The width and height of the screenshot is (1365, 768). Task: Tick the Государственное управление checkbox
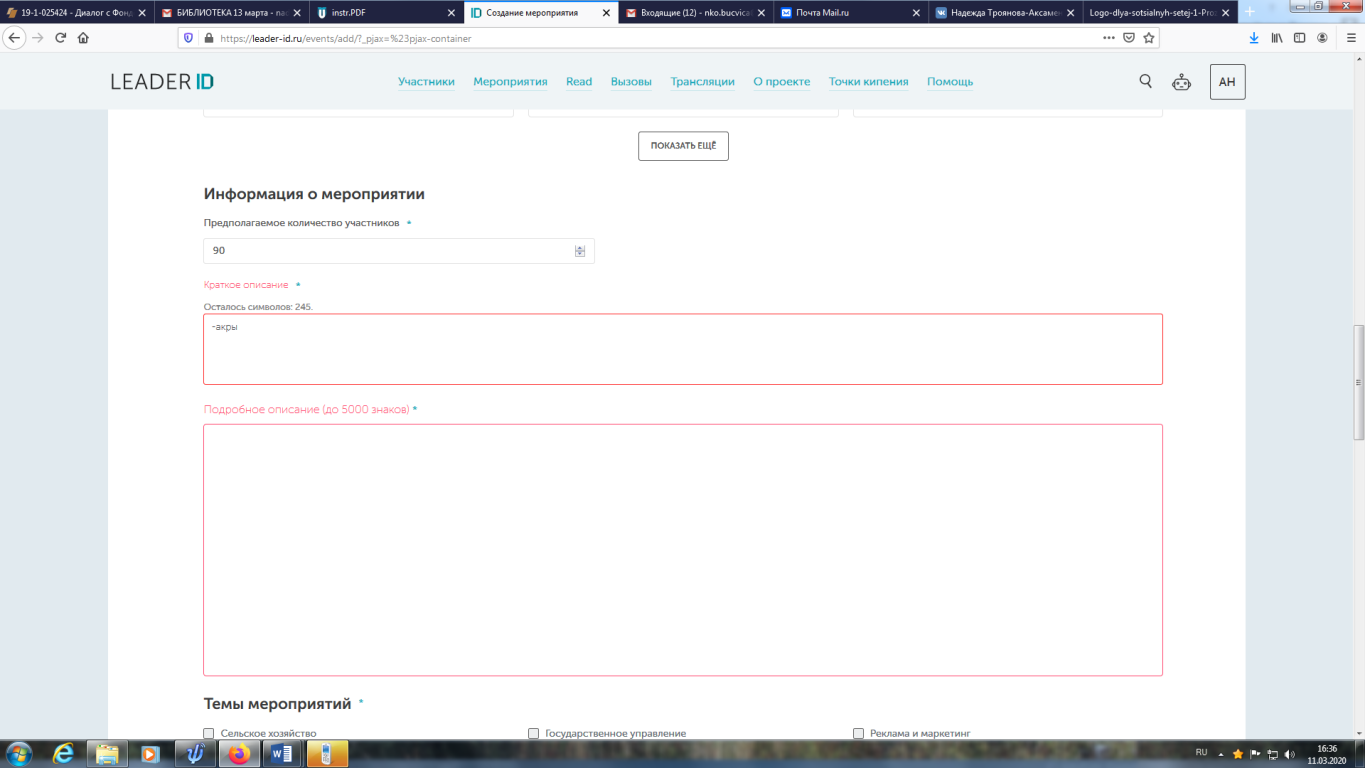click(x=534, y=733)
